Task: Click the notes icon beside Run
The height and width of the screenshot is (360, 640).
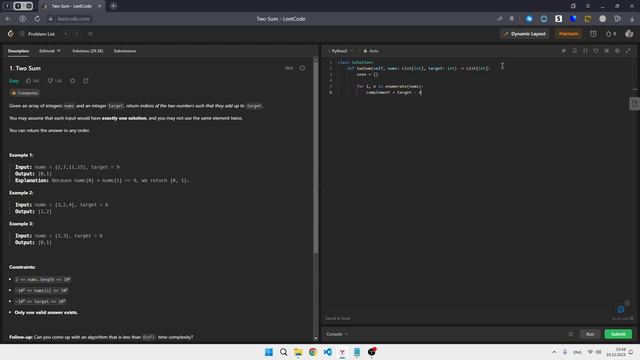Action: pos(571,334)
